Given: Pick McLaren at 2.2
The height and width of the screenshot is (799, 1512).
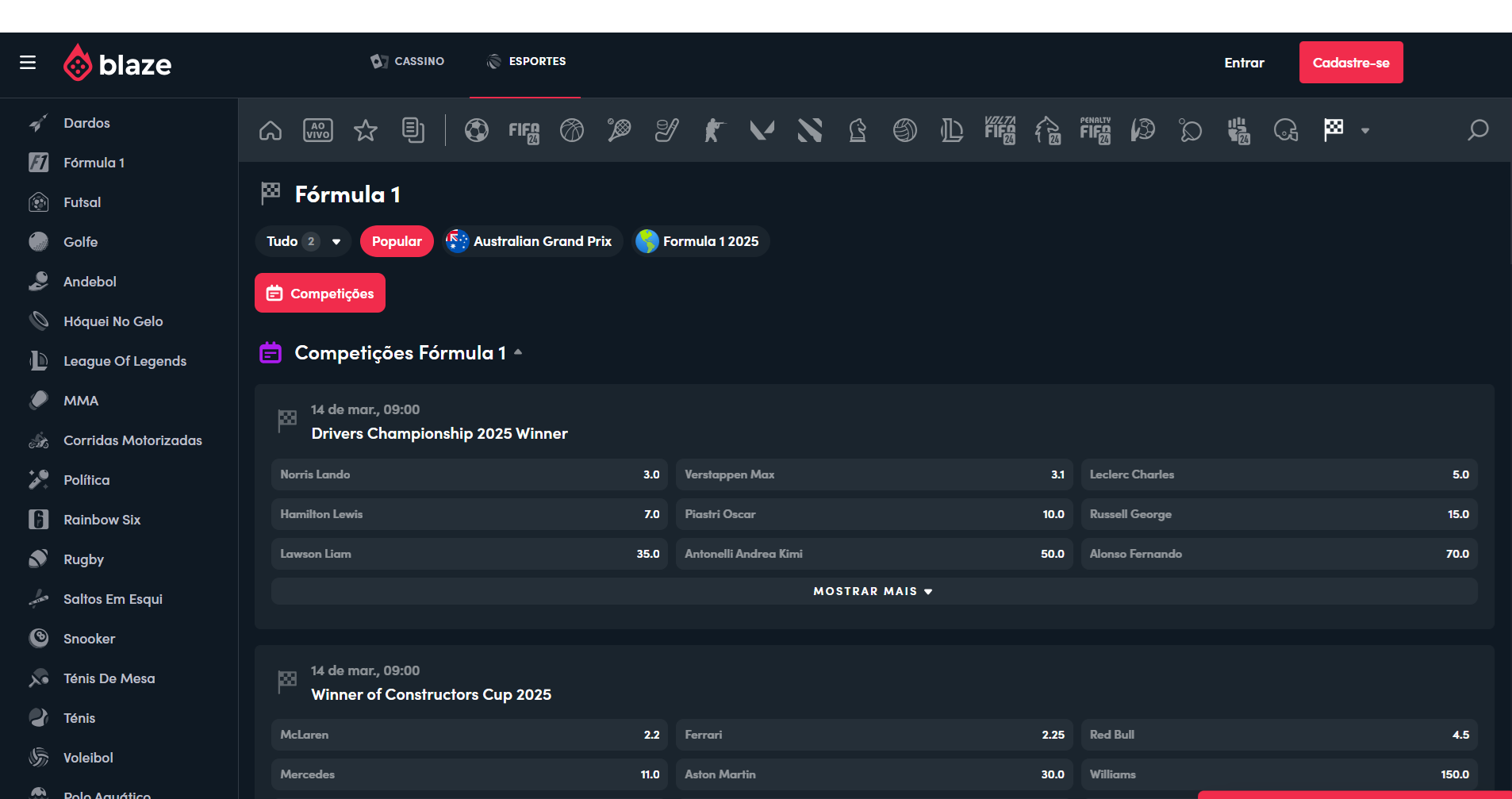Looking at the screenshot, I should point(470,735).
